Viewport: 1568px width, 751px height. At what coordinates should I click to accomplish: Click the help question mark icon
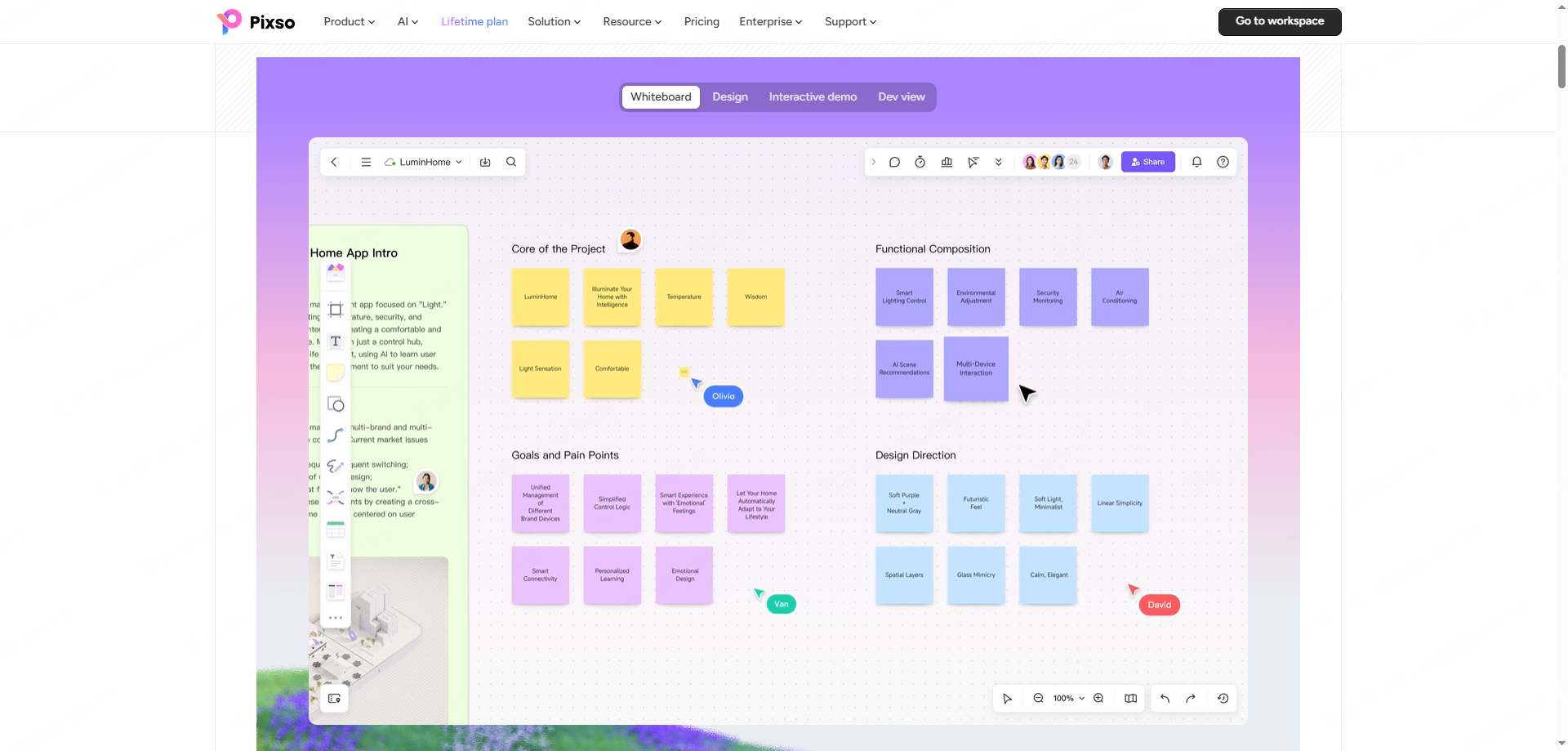[1223, 162]
